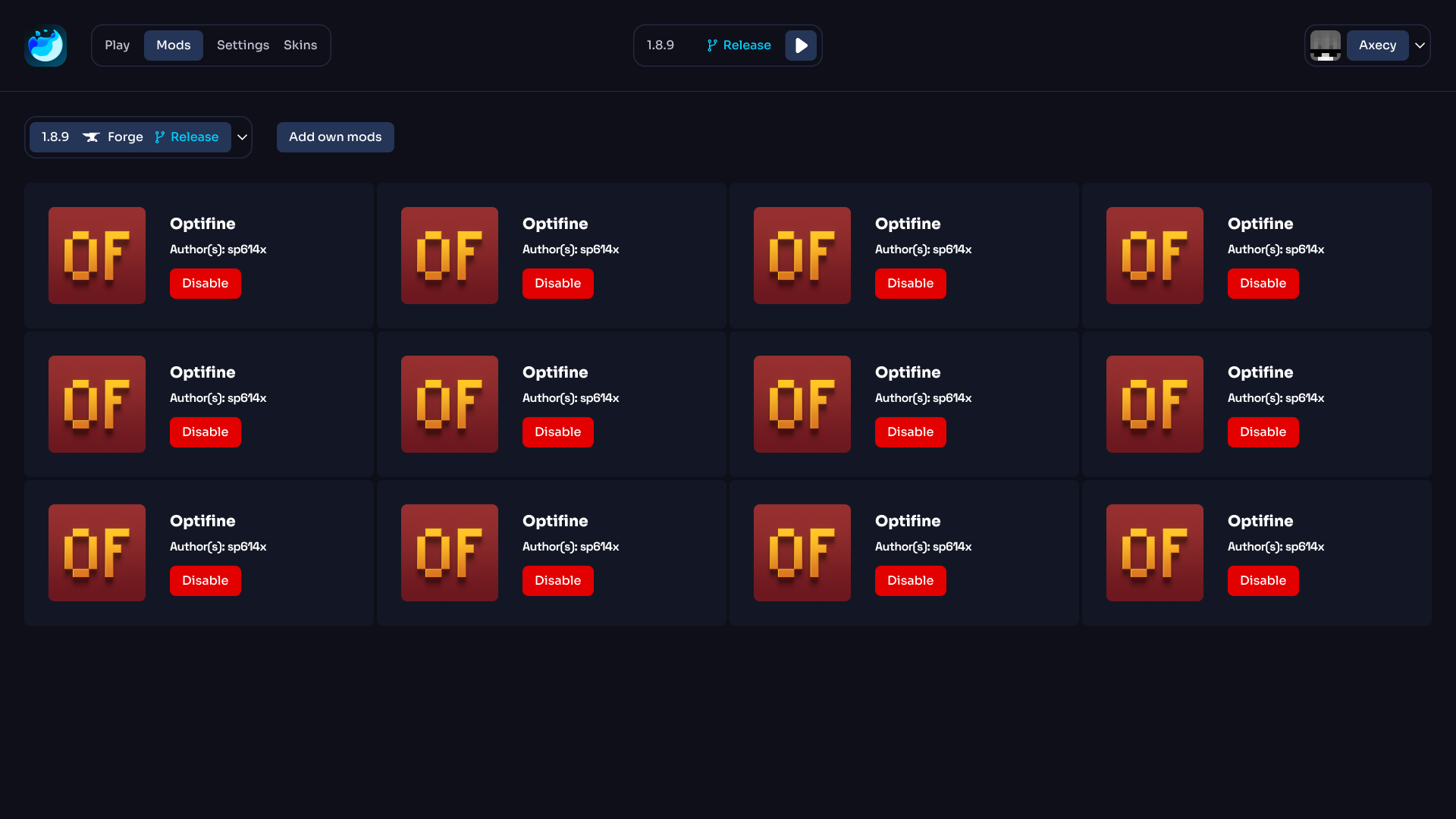Image resolution: width=1456 pixels, height=819 pixels.
Task: Open the Settings tab
Action: (243, 45)
